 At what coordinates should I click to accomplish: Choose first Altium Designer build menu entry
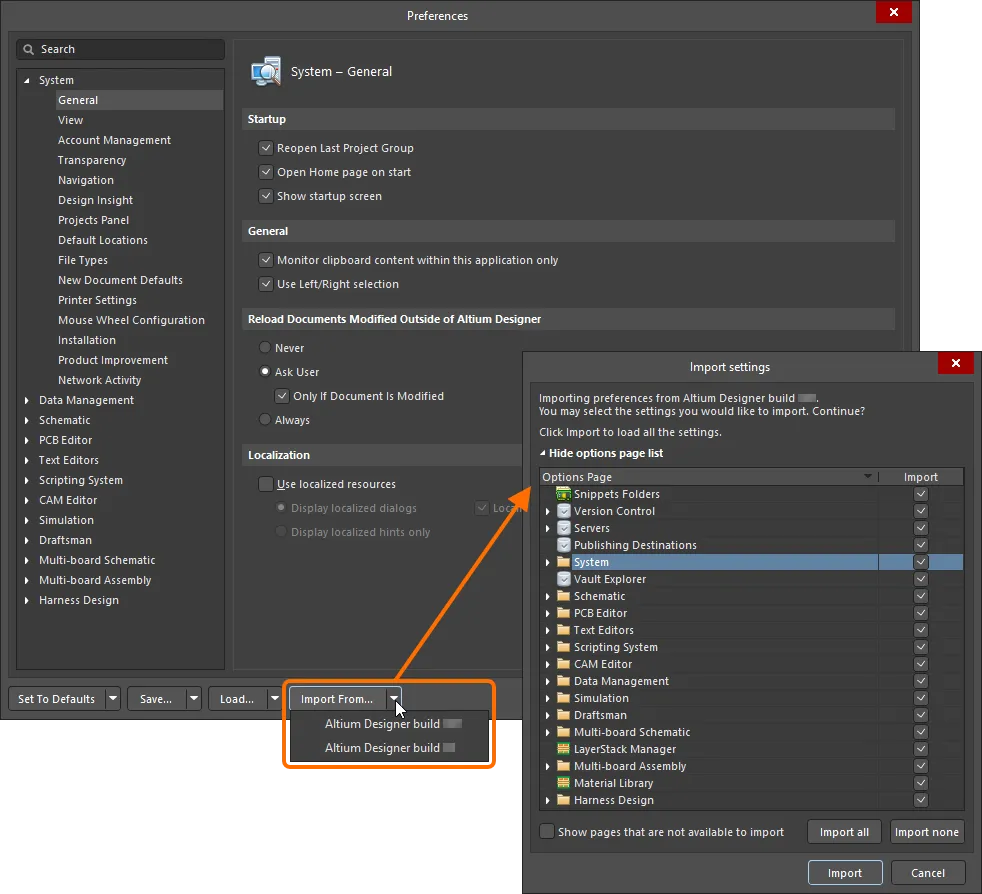(389, 724)
